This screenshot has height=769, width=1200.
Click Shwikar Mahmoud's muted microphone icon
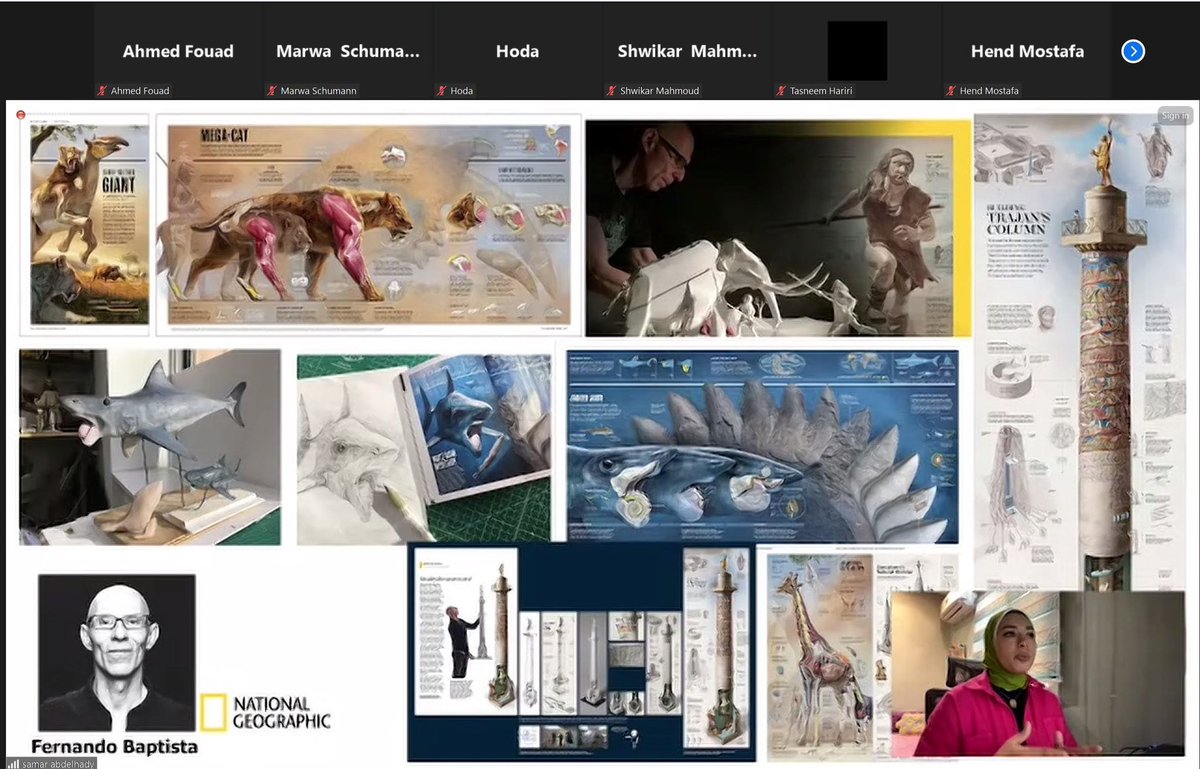610,91
